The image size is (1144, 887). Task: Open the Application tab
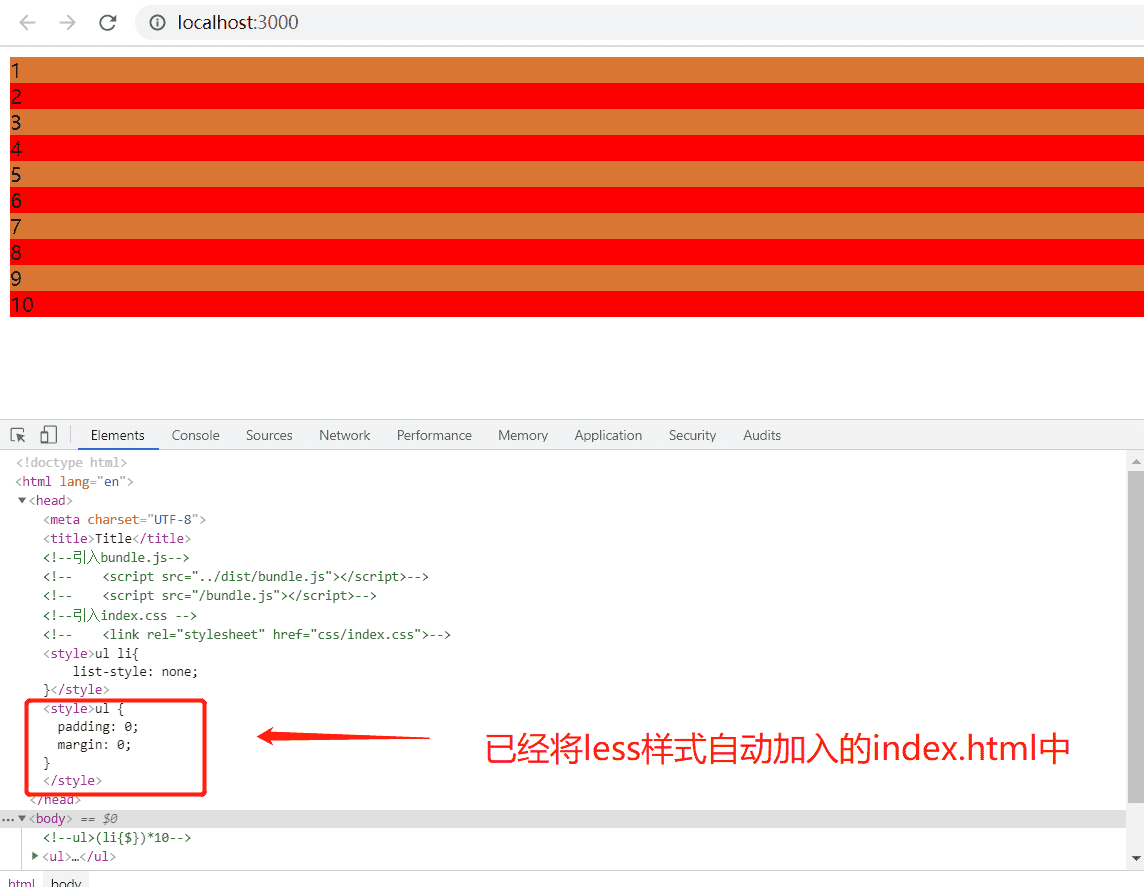point(608,435)
